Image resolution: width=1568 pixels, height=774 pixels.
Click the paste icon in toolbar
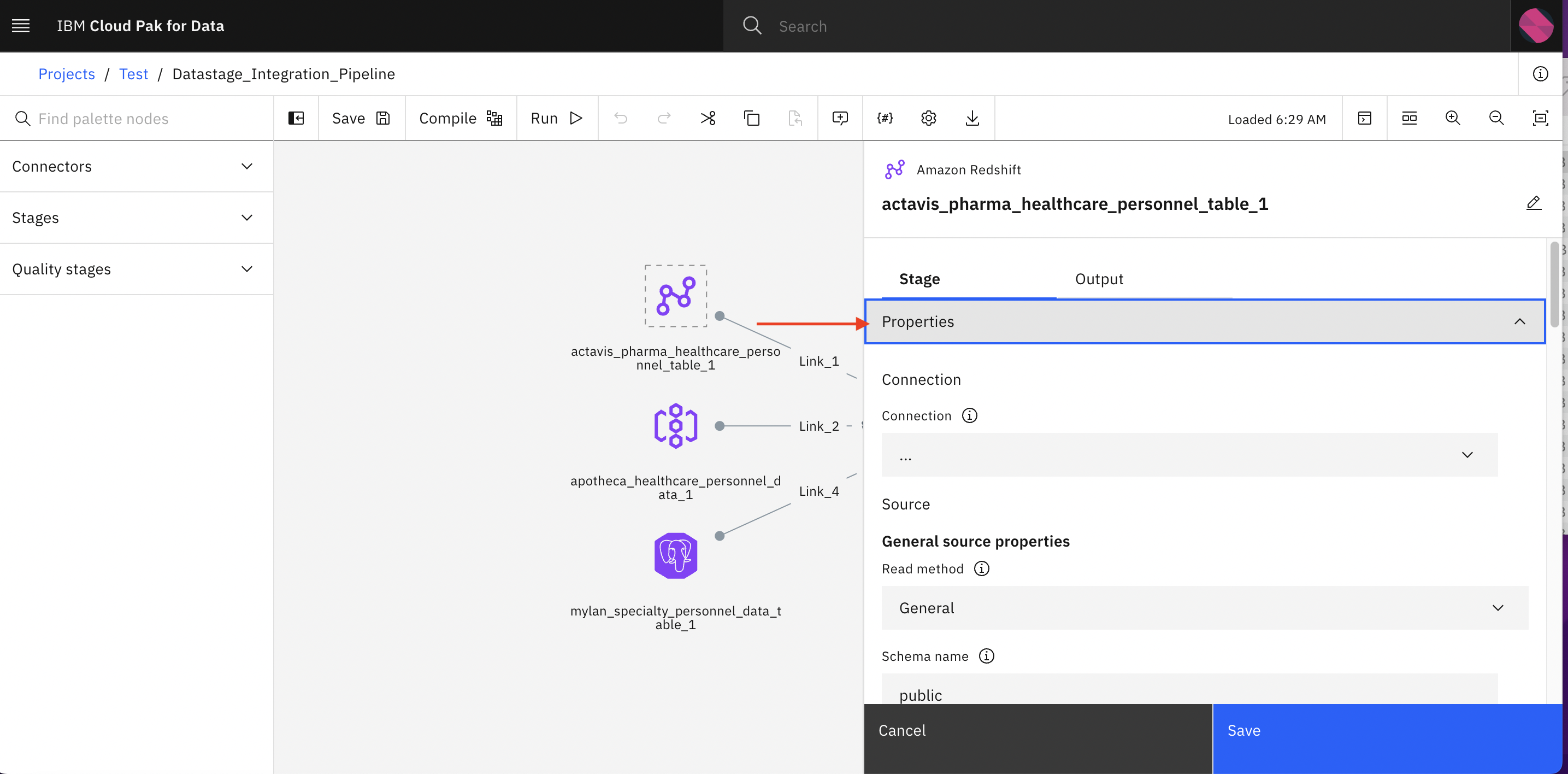tap(795, 118)
